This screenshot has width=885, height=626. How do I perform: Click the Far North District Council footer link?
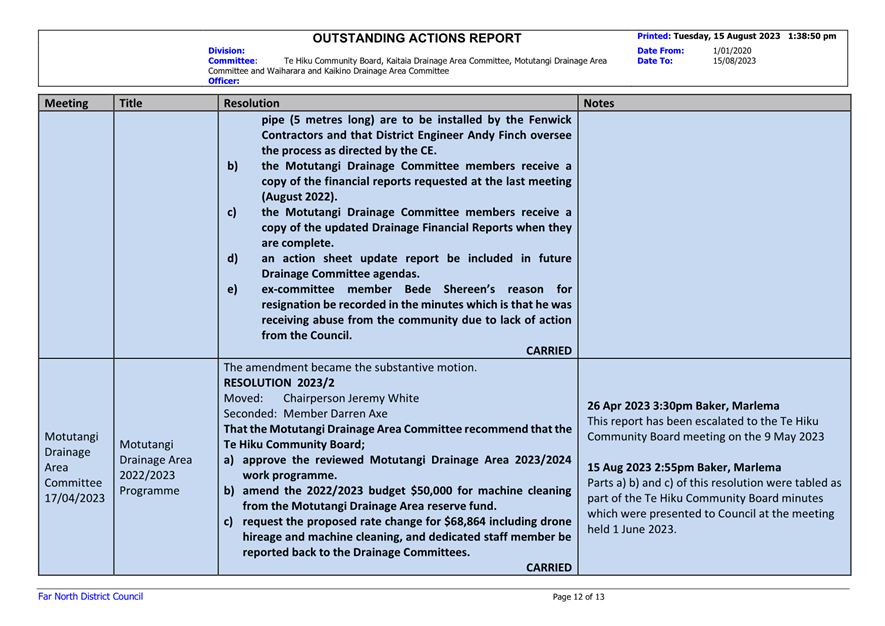point(84,597)
